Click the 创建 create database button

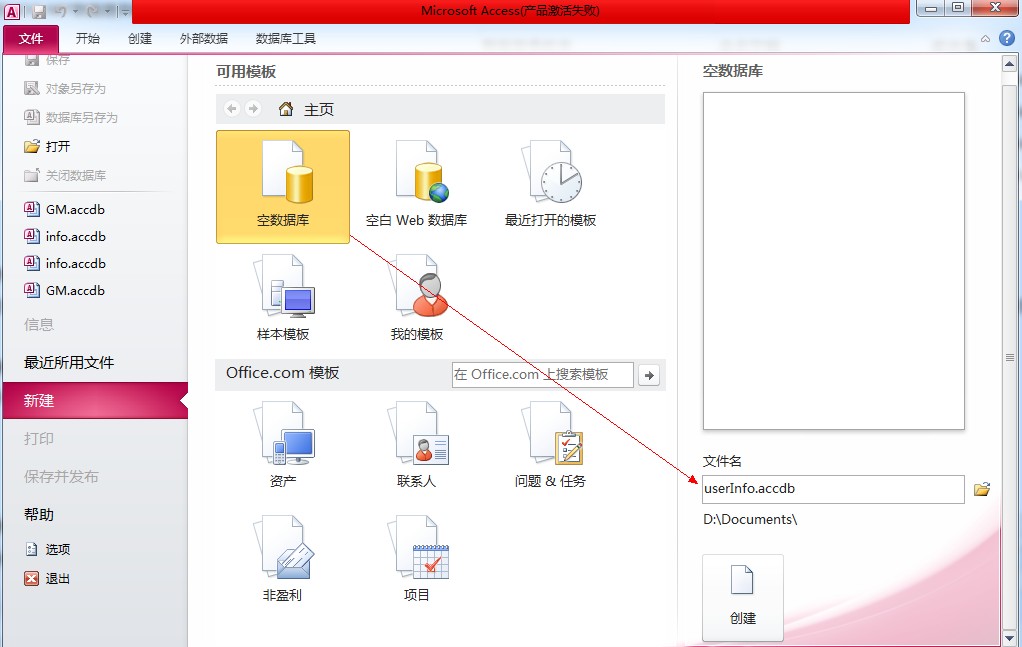742,597
